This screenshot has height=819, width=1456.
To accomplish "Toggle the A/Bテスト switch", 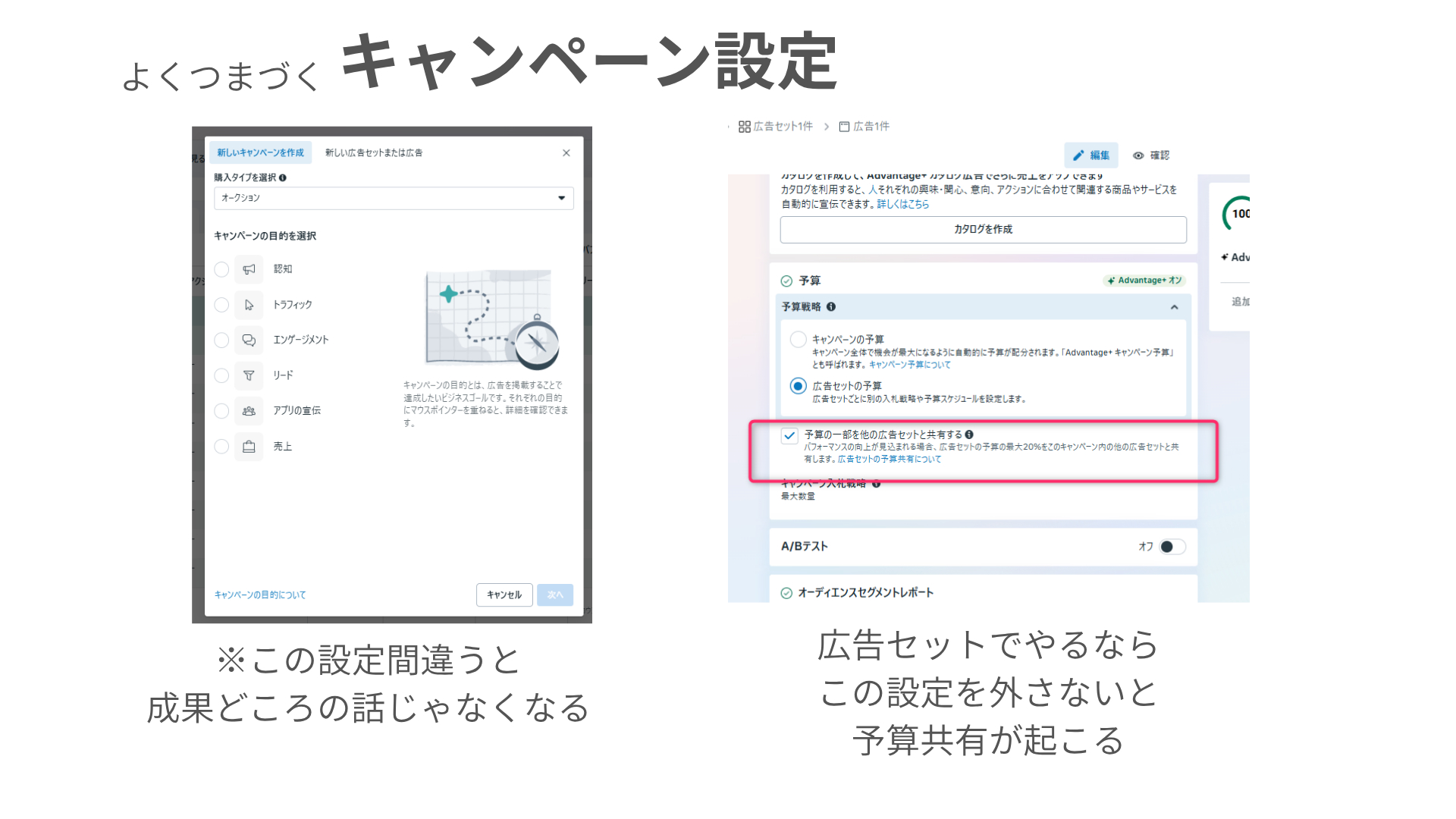I will [1172, 547].
